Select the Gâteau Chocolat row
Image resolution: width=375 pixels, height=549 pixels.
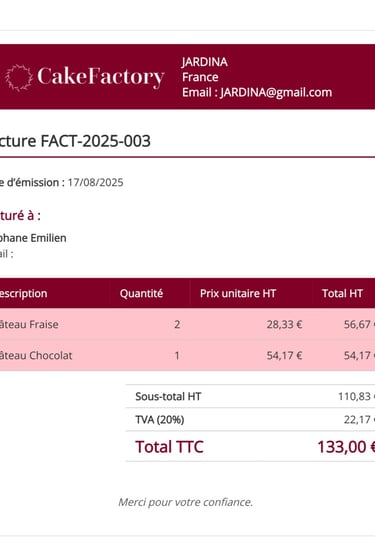coord(187,355)
